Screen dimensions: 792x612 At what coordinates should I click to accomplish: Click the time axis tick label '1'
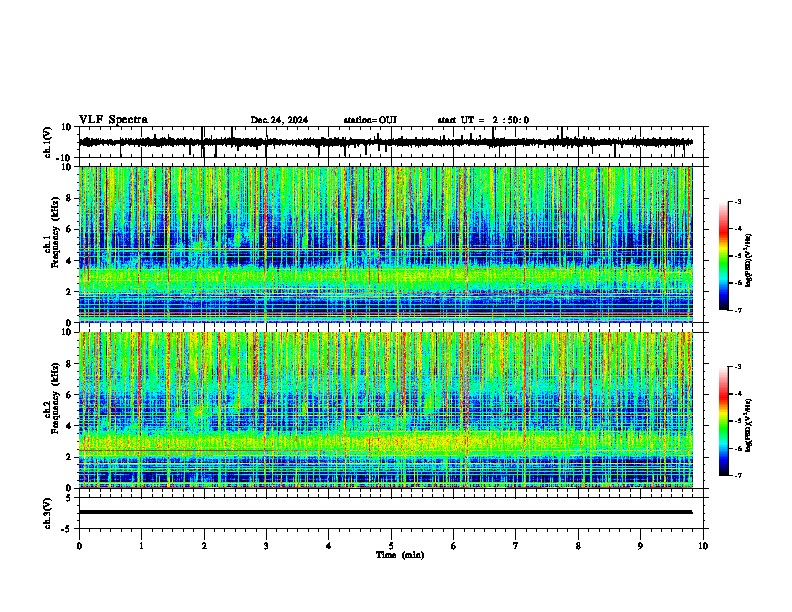pyautogui.click(x=141, y=546)
